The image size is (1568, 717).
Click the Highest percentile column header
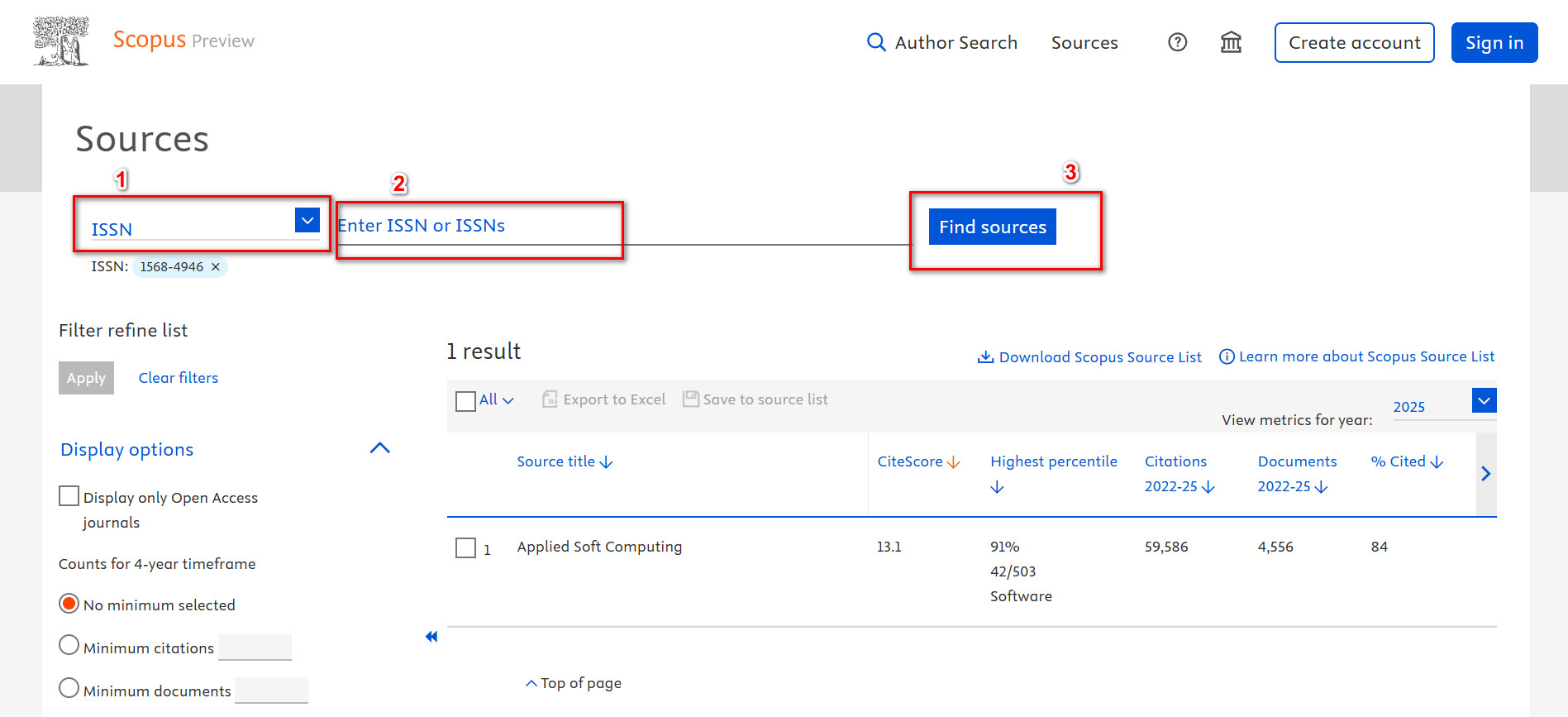click(1054, 461)
